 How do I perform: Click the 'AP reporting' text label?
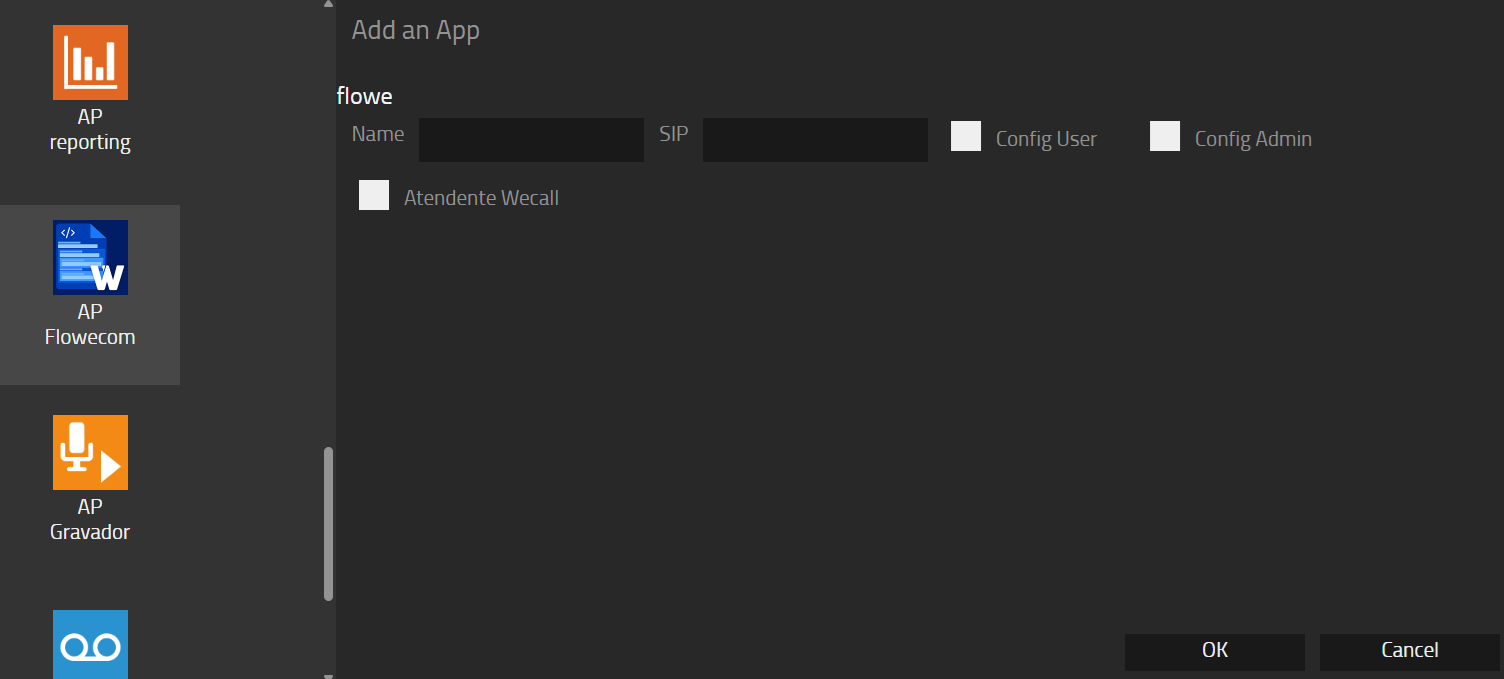coord(90,130)
